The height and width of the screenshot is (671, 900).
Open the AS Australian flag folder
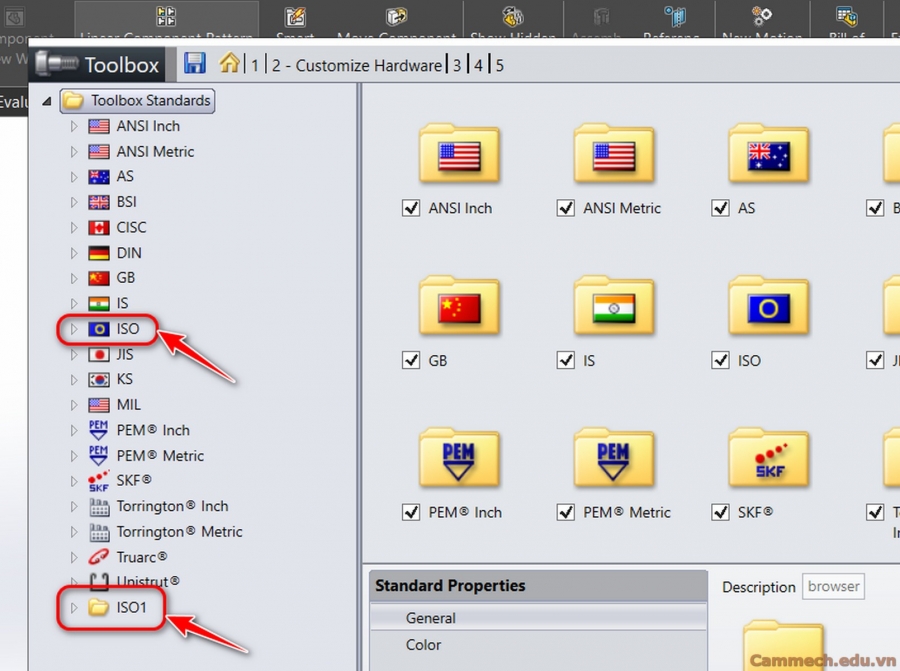tap(769, 155)
